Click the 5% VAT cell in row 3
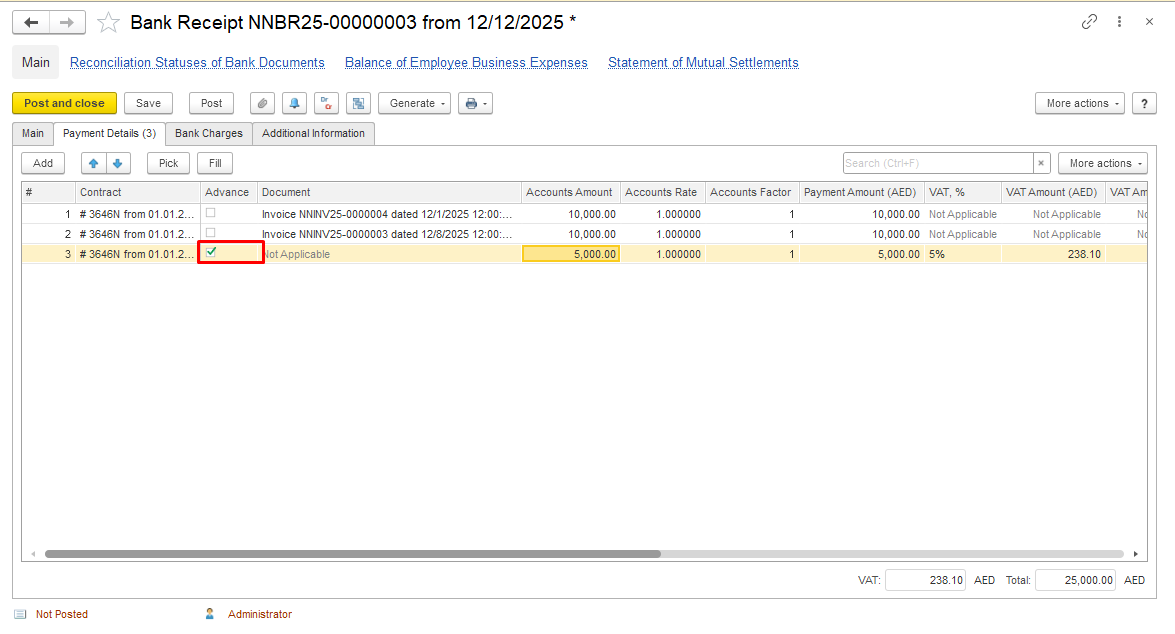 click(x=963, y=254)
